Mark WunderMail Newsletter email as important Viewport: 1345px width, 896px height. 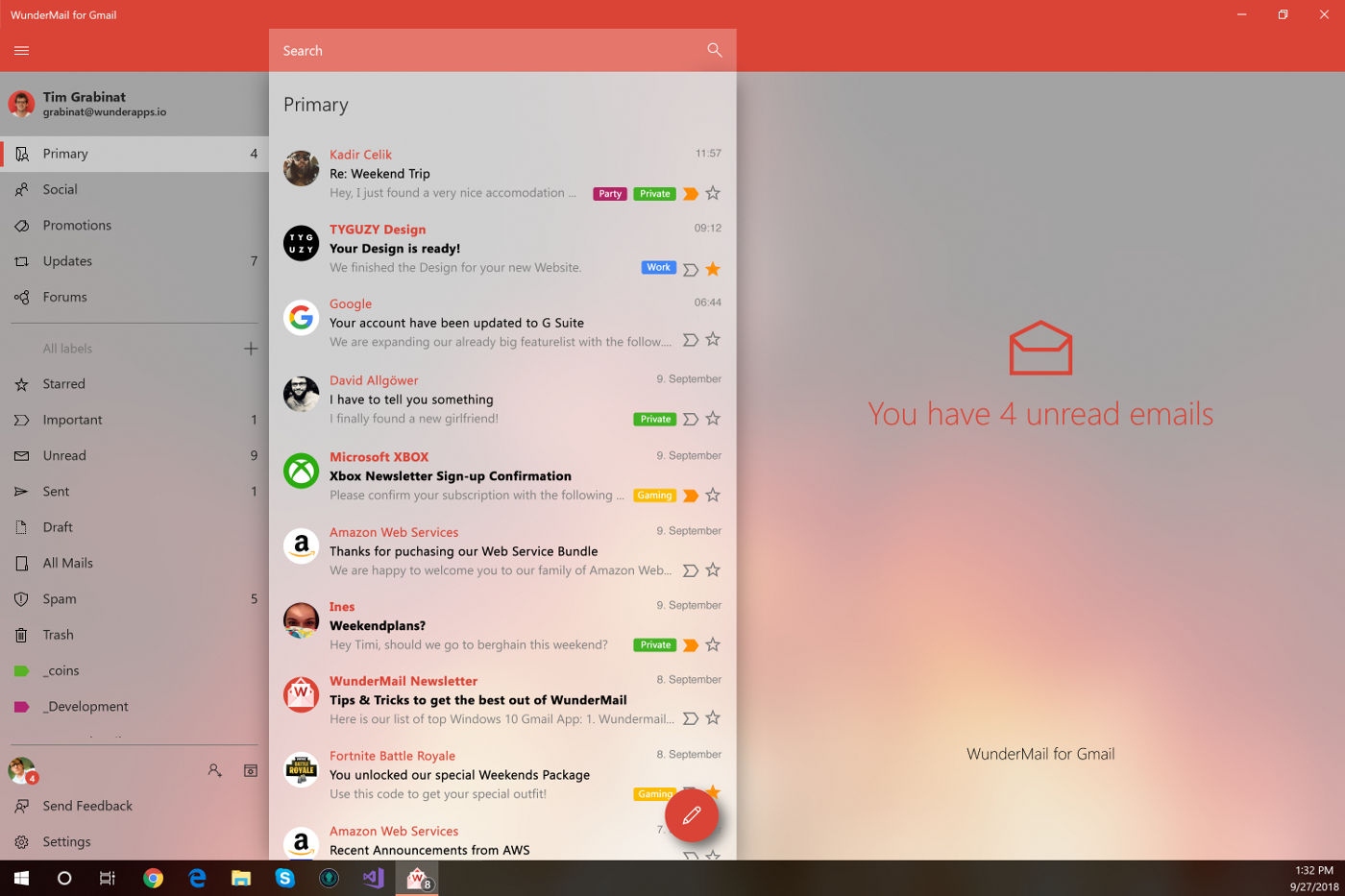(x=690, y=718)
